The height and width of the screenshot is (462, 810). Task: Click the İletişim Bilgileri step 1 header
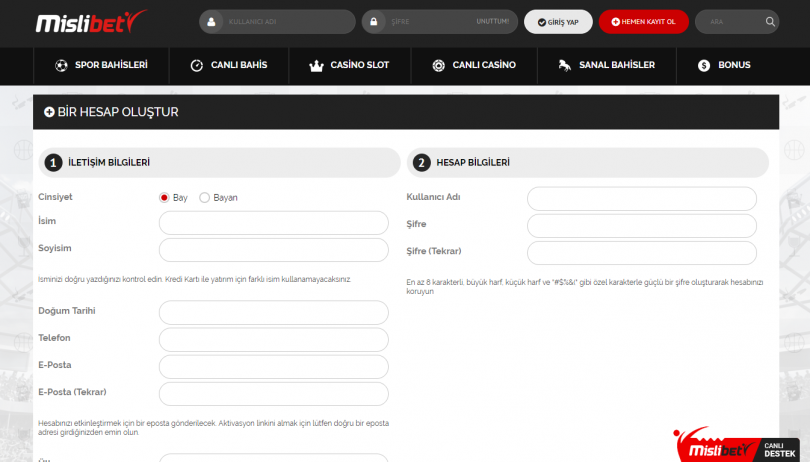coord(220,163)
